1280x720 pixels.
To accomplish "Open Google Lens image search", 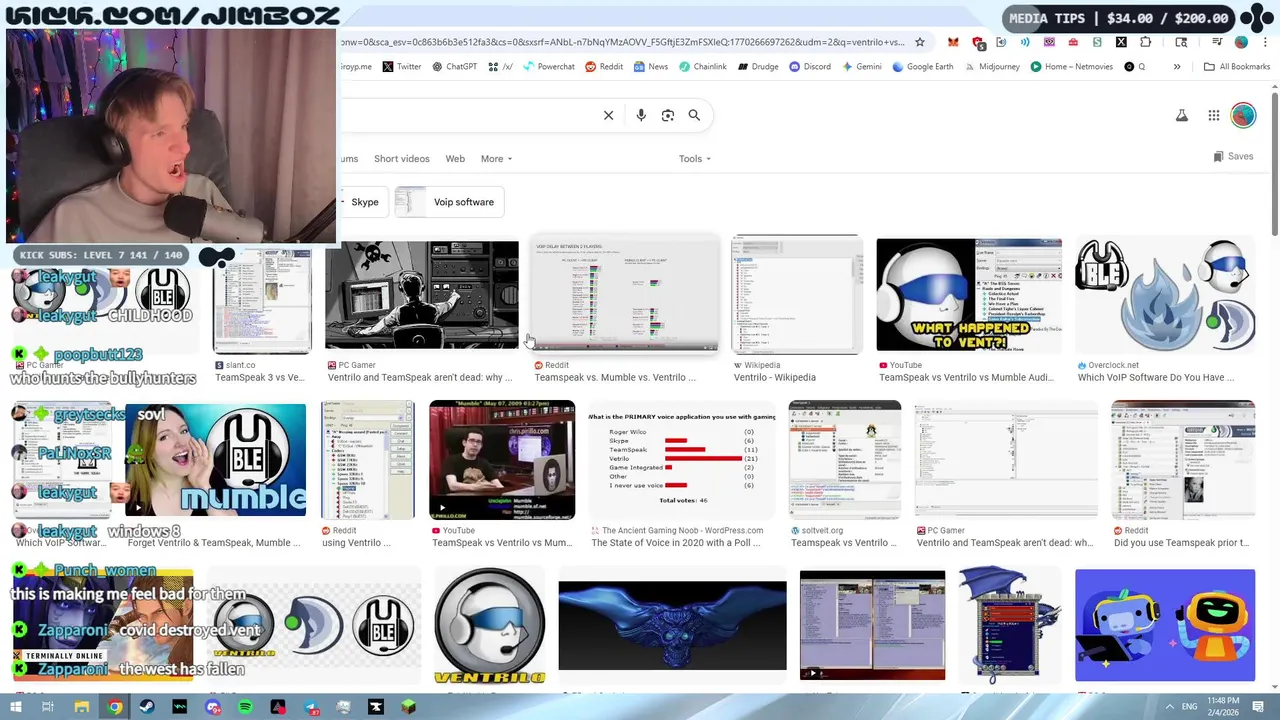I will click(x=668, y=115).
